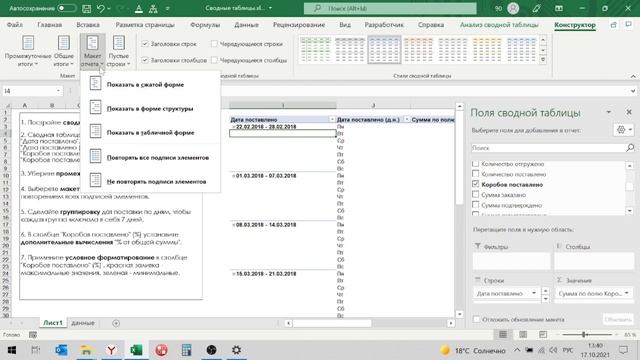Enable Чередующиеся столбцы checkbox
Viewport: 640px width, 360px height.
pyautogui.click(x=214, y=60)
